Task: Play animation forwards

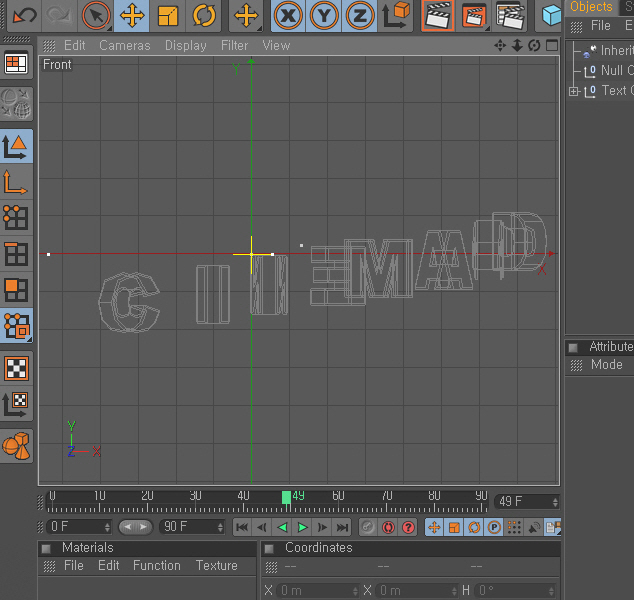Action: pos(302,527)
